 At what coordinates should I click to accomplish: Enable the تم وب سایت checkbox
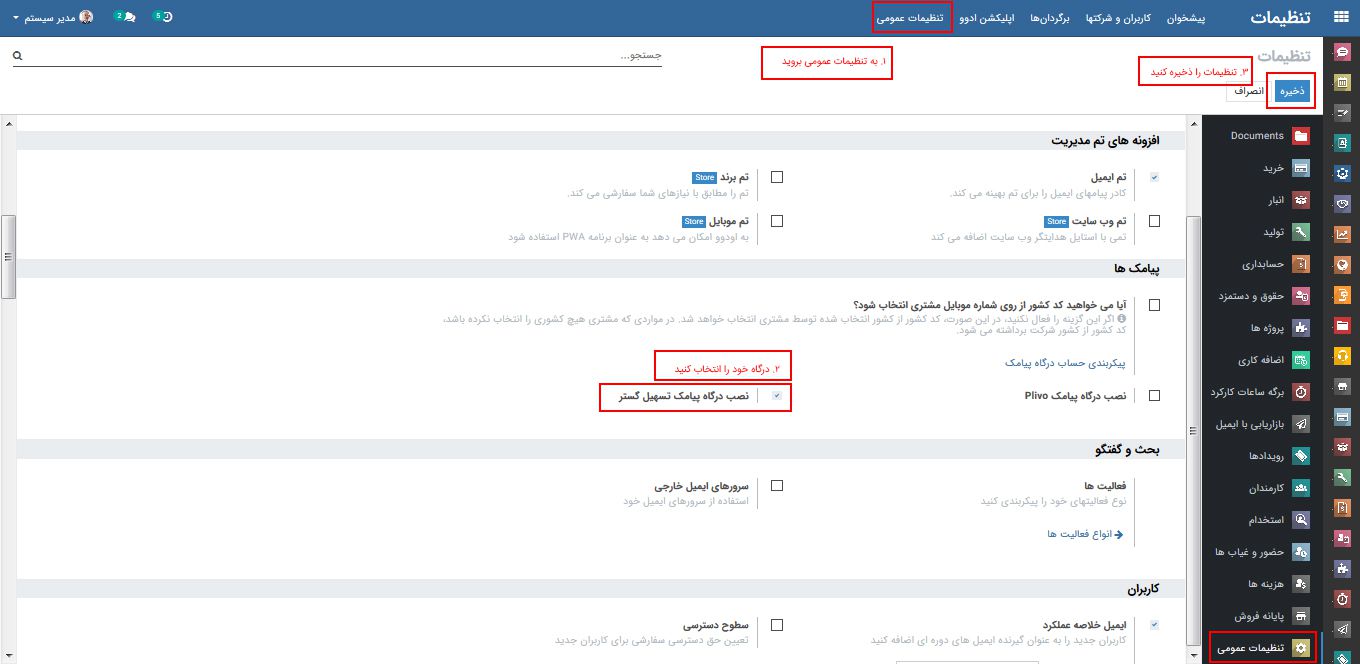(1155, 221)
